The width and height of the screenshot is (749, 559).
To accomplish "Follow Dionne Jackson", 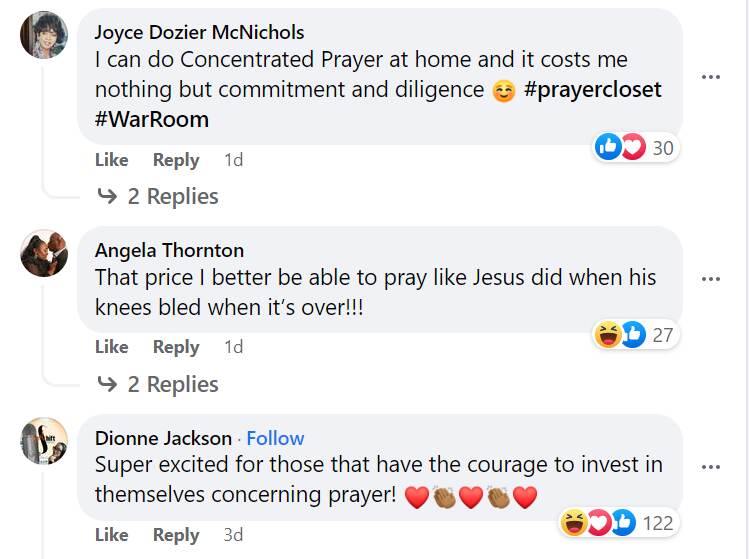I will (275, 438).
